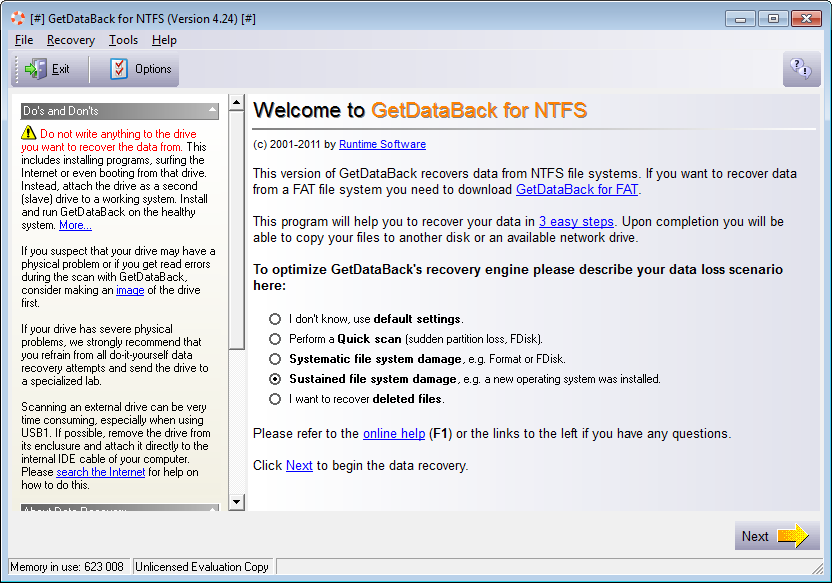Click the yellow Next arrow icon
832x583 pixels.
pos(793,536)
